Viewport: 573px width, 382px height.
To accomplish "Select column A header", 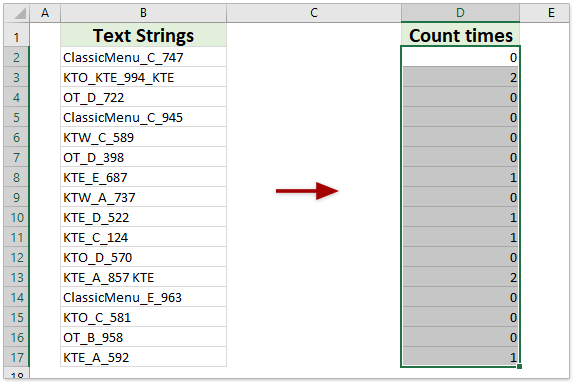I will pyautogui.click(x=45, y=13).
